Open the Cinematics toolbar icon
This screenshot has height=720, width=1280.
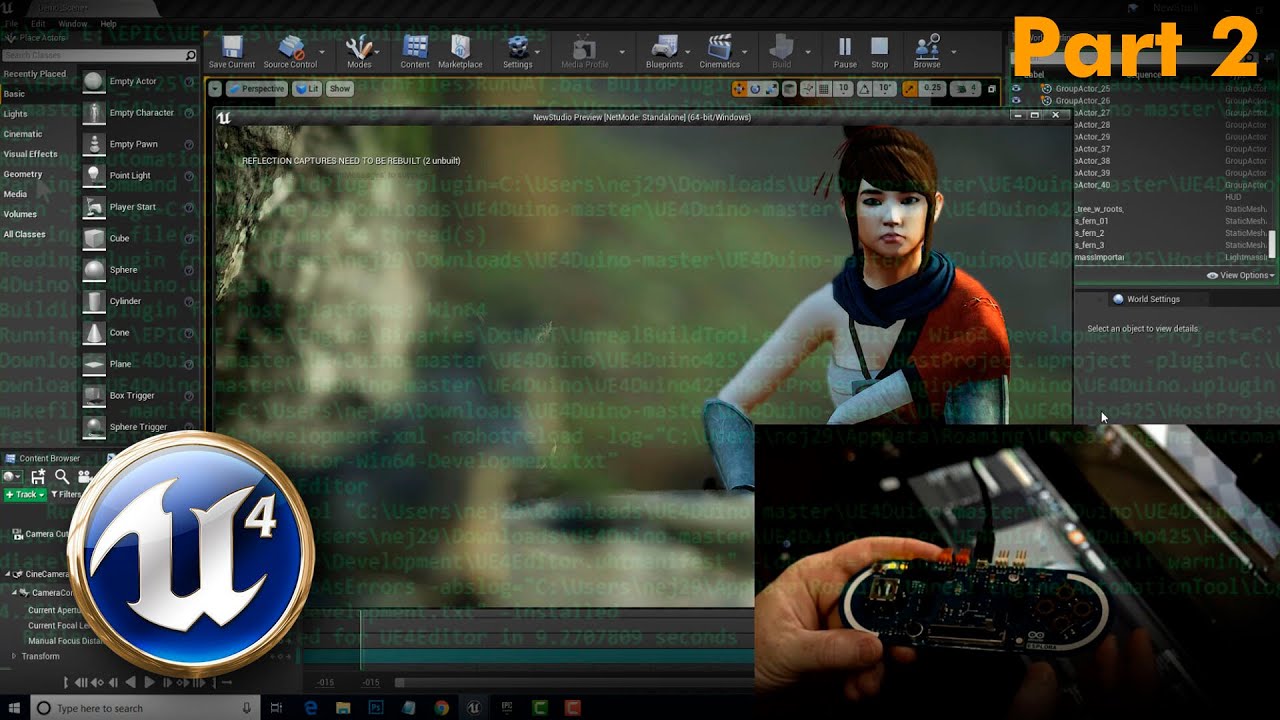[719, 51]
